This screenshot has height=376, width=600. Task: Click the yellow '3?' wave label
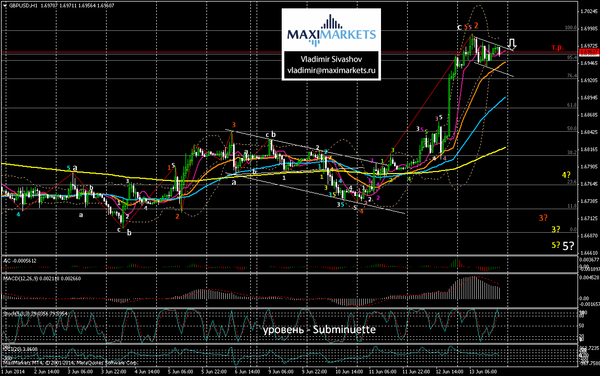pos(556,230)
